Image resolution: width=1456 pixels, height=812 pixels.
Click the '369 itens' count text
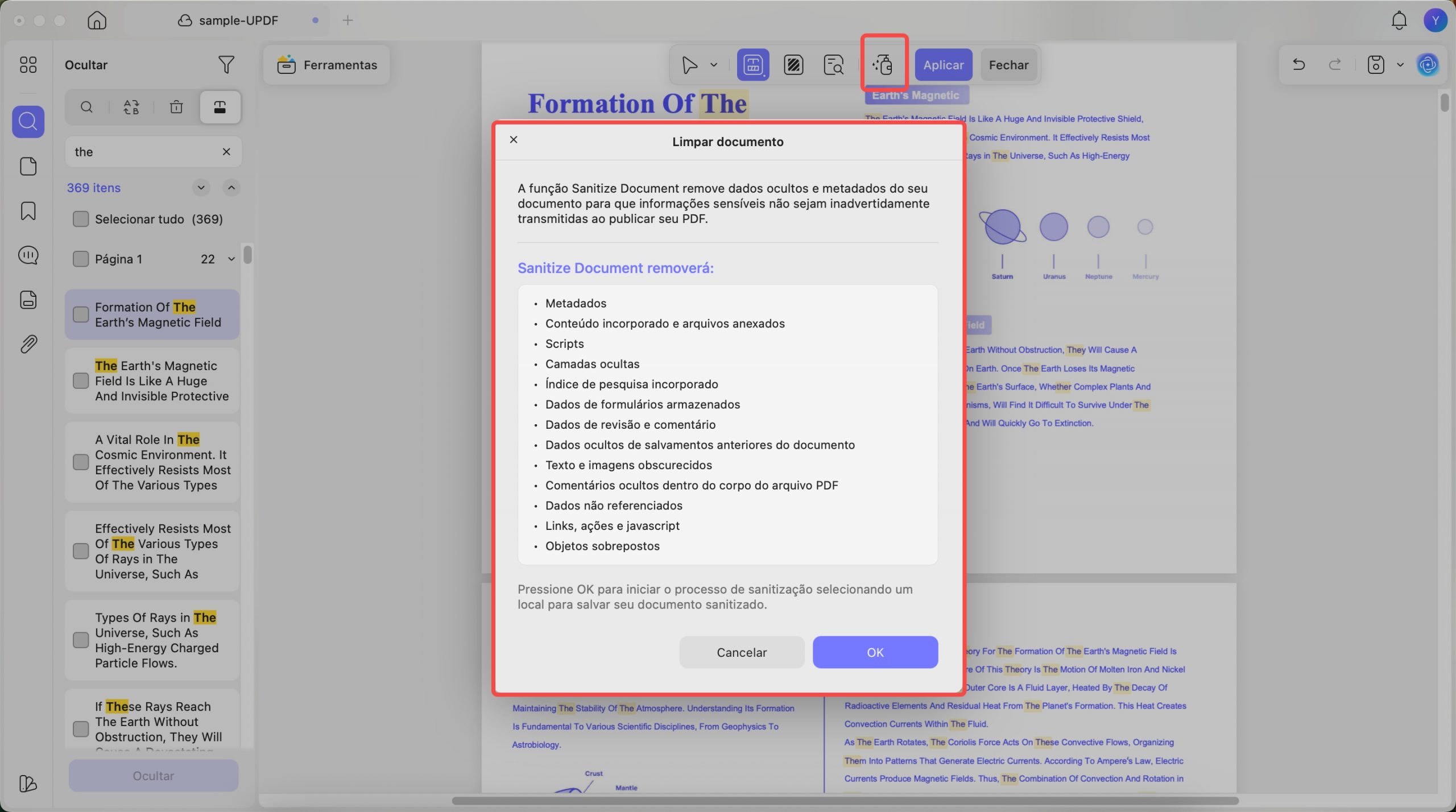click(x=94, y=188)
